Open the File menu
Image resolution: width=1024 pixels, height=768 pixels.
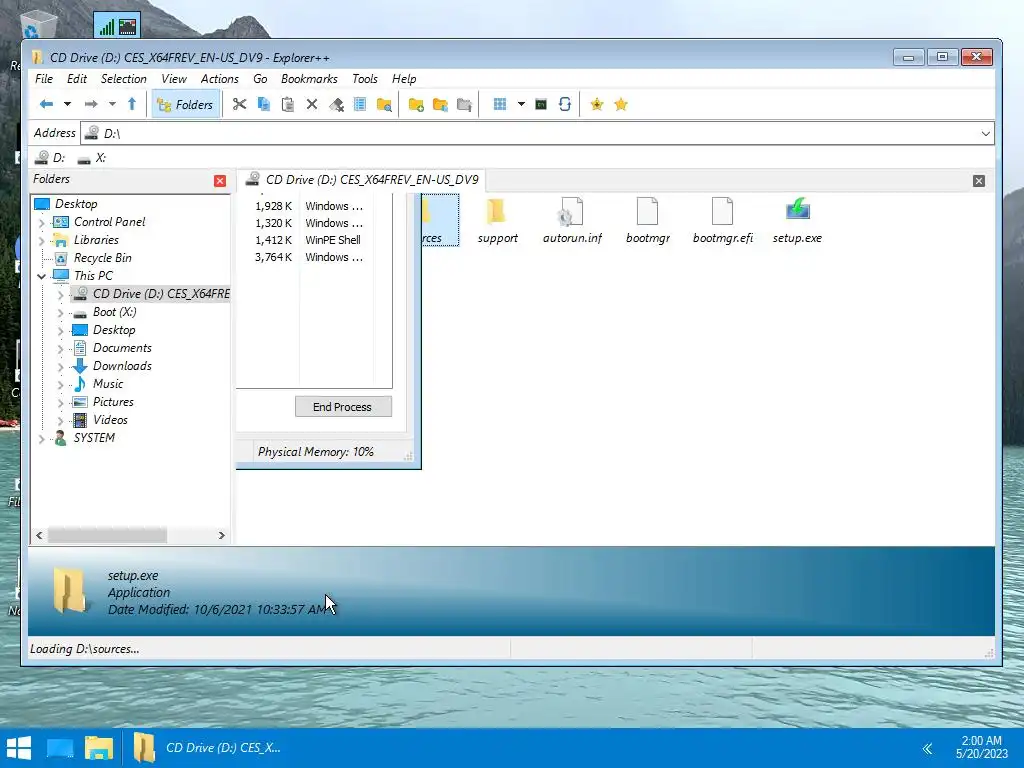tap(44, 78)
